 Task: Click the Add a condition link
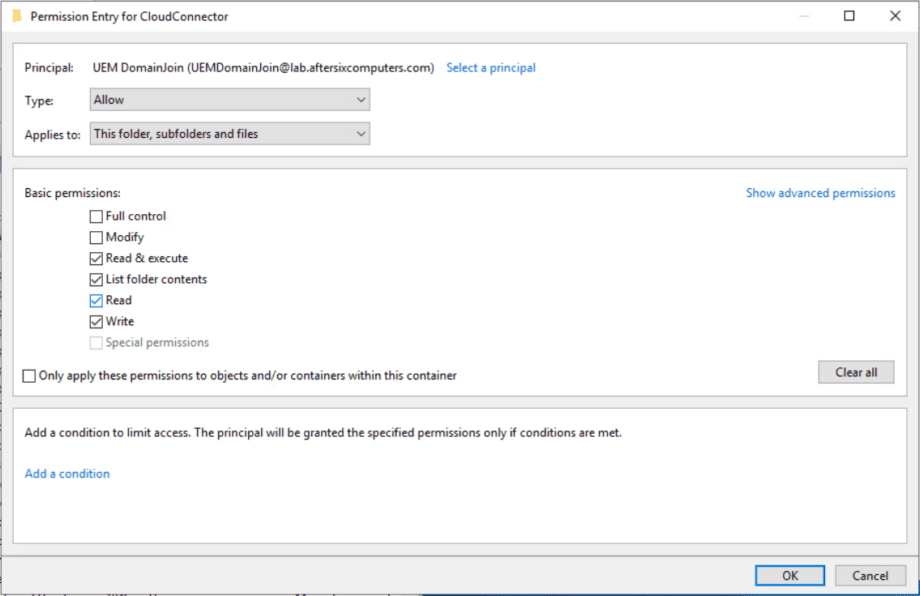66,473
